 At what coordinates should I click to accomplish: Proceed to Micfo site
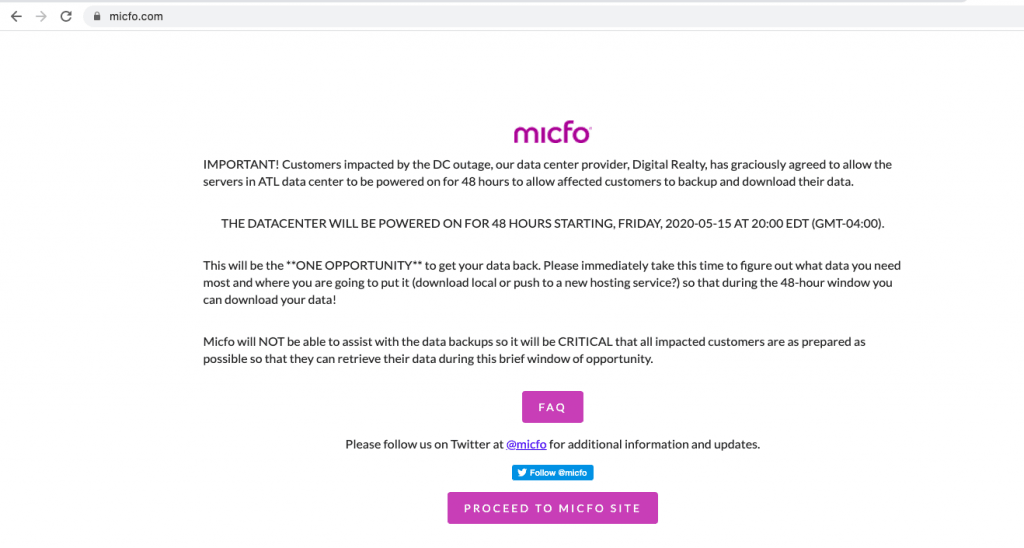(x=552, y=508)
